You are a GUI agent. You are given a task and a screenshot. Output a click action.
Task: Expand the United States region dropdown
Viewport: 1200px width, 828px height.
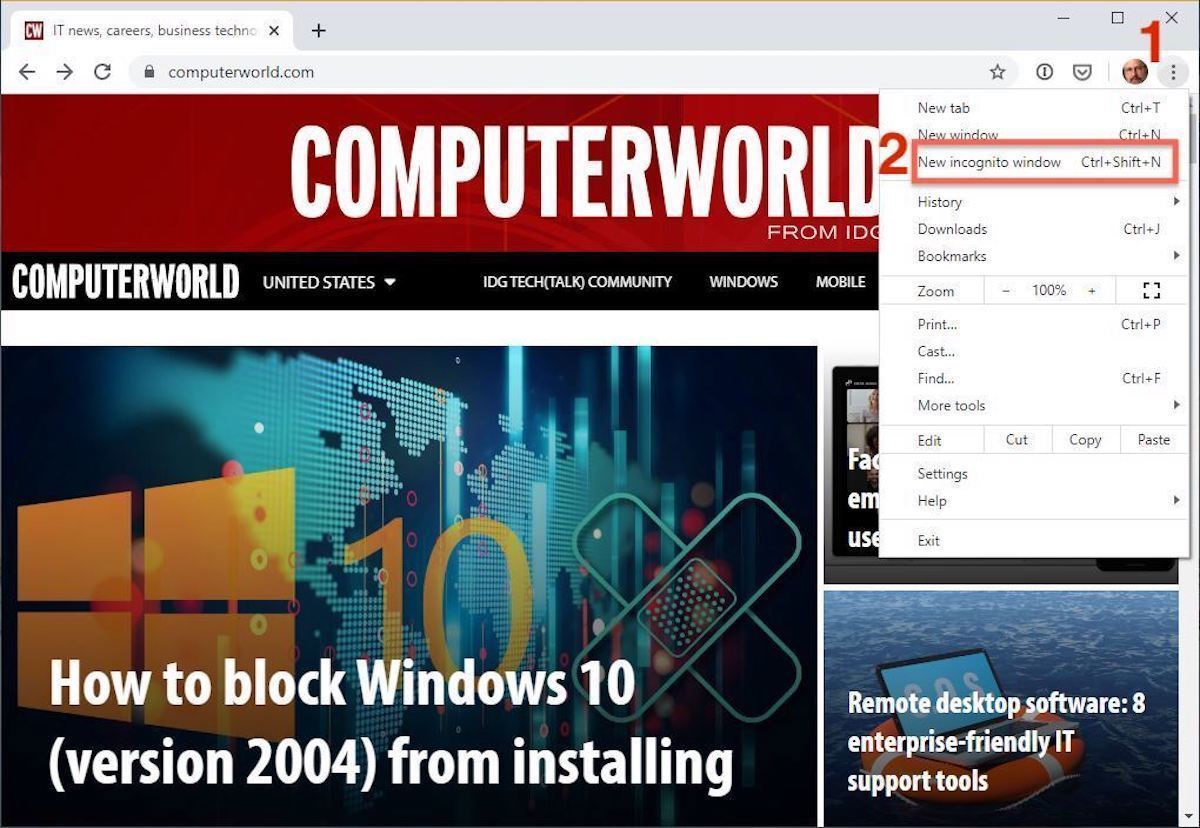(x=329, y=282)
